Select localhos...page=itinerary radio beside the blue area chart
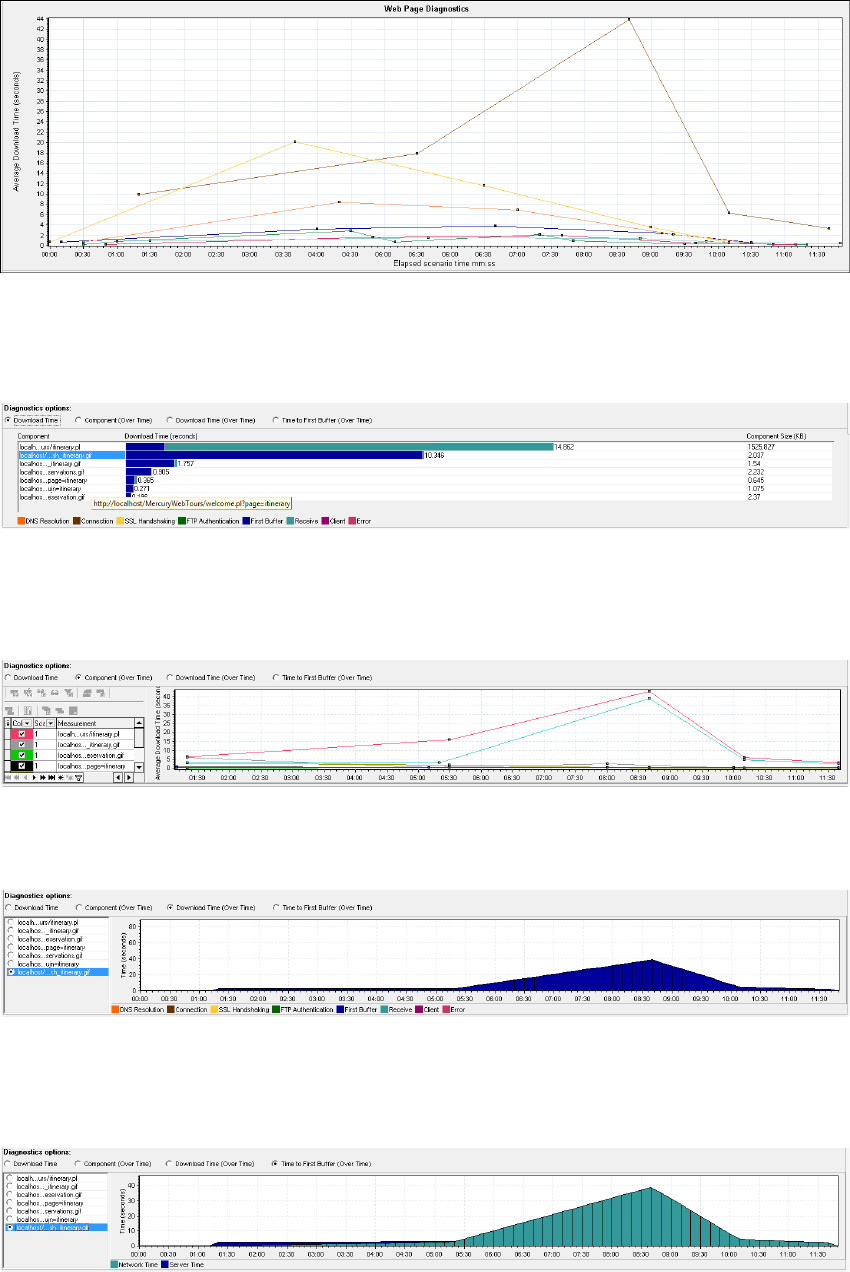This screenshot has height=1272, width=850. pyautogui.click(x=11, y=946)
